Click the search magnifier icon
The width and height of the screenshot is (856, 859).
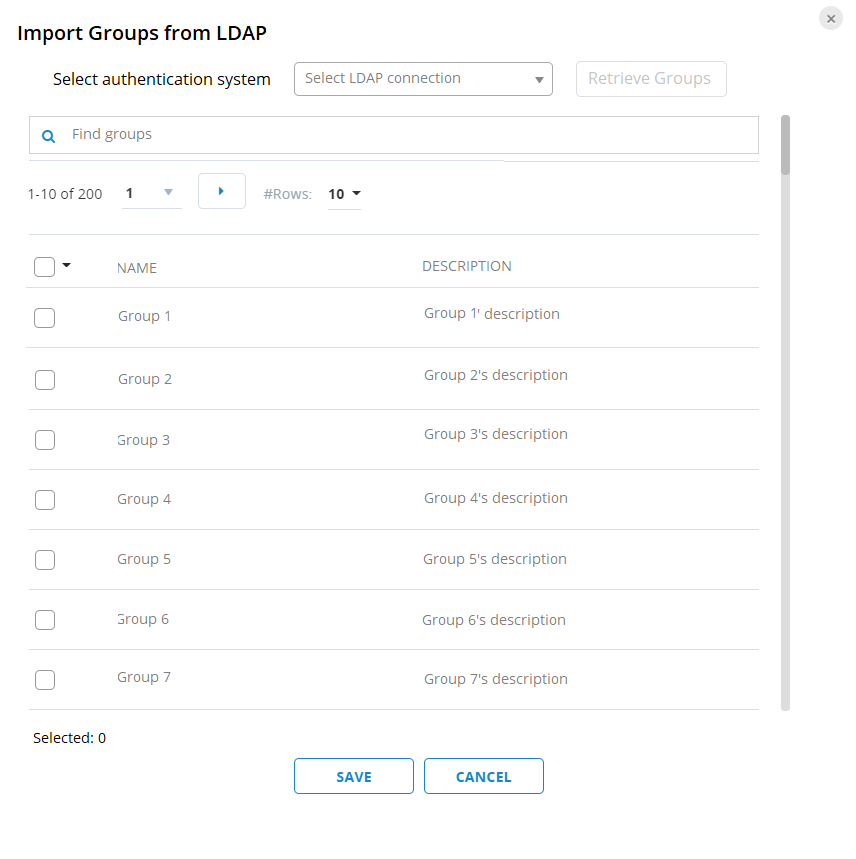click(48, 135)
